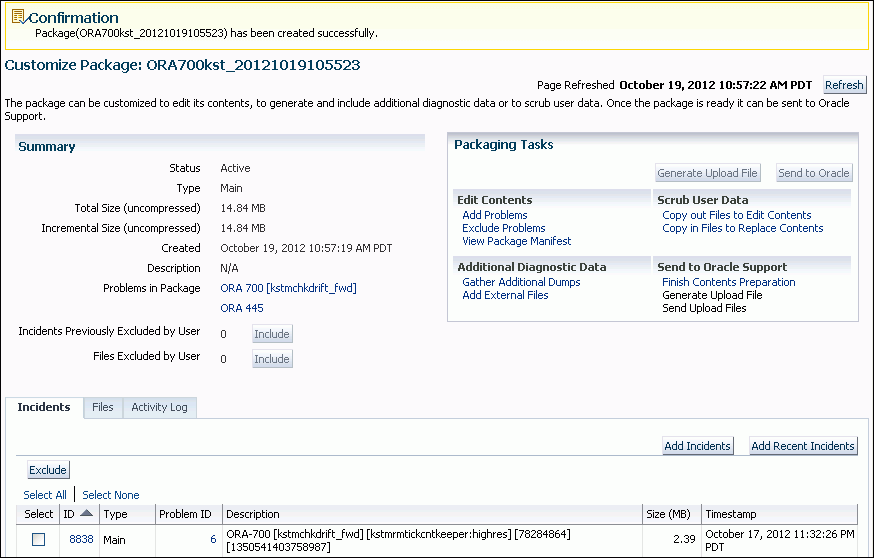The width and height of the screenshot is (874, 558).
Task: Select the Incidents tab
Action: point(44,407)
